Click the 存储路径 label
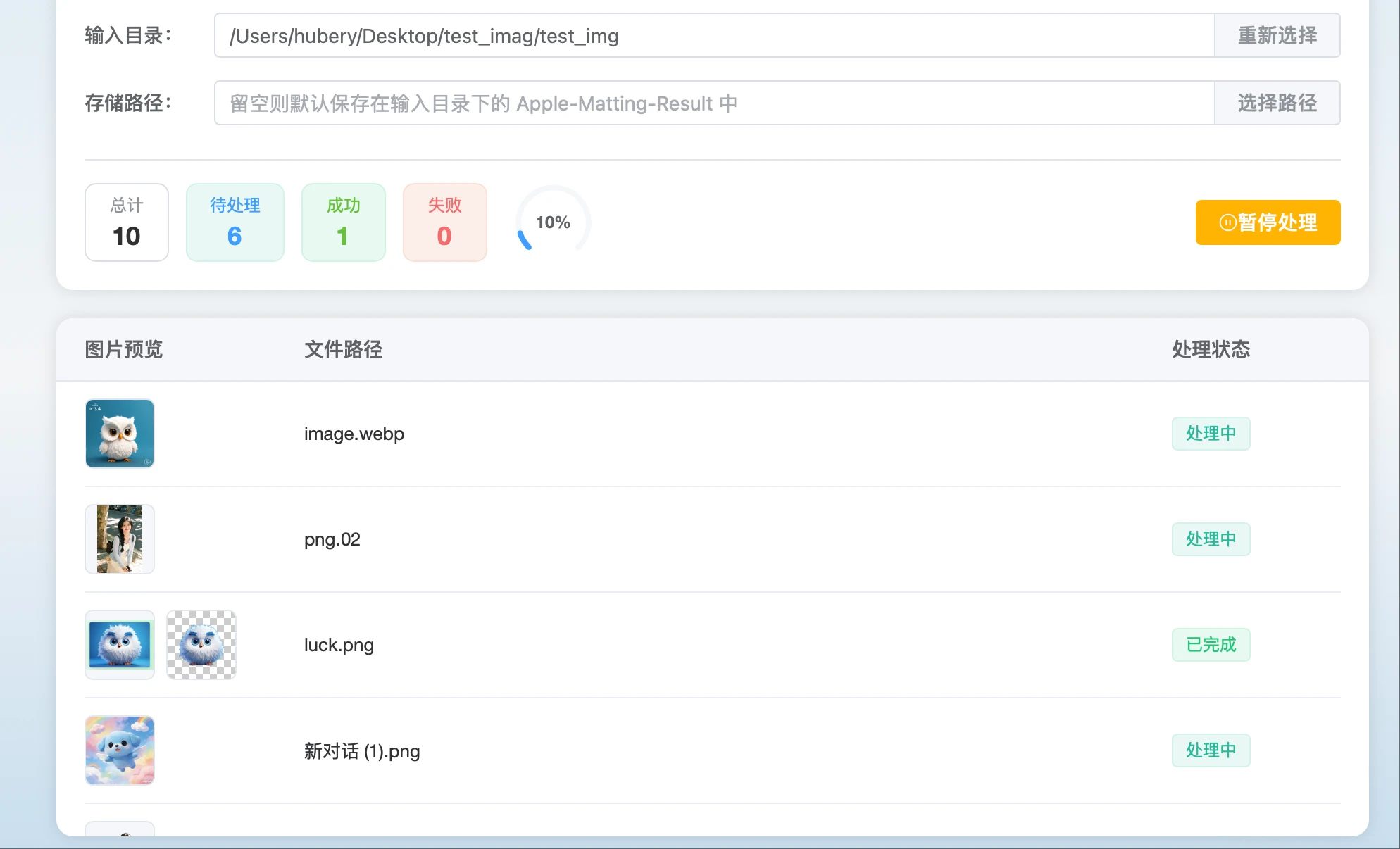 pos(128,103)
